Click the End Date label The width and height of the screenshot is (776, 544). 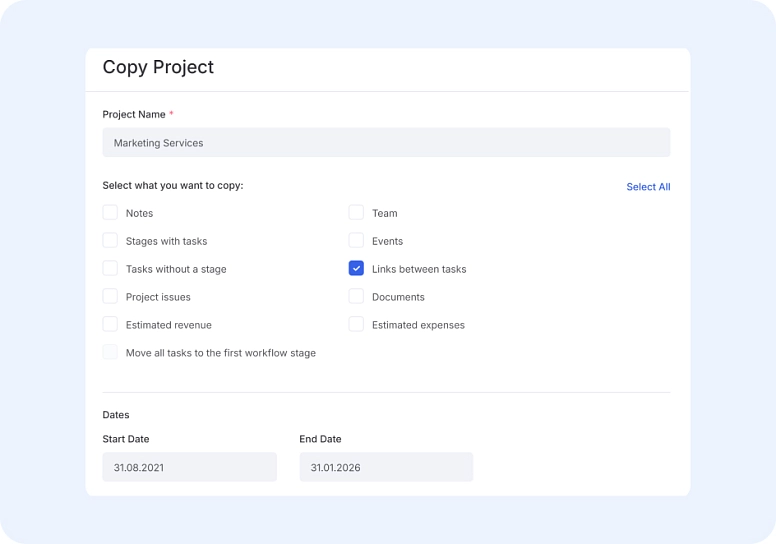coord(320,439)
